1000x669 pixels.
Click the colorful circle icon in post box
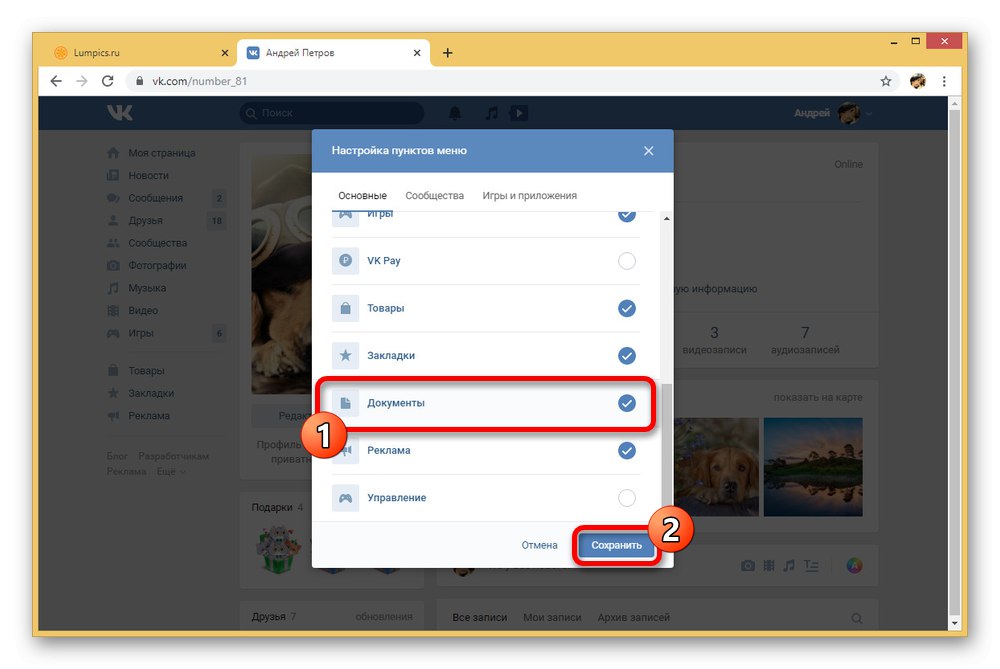(x=854, y=566)
